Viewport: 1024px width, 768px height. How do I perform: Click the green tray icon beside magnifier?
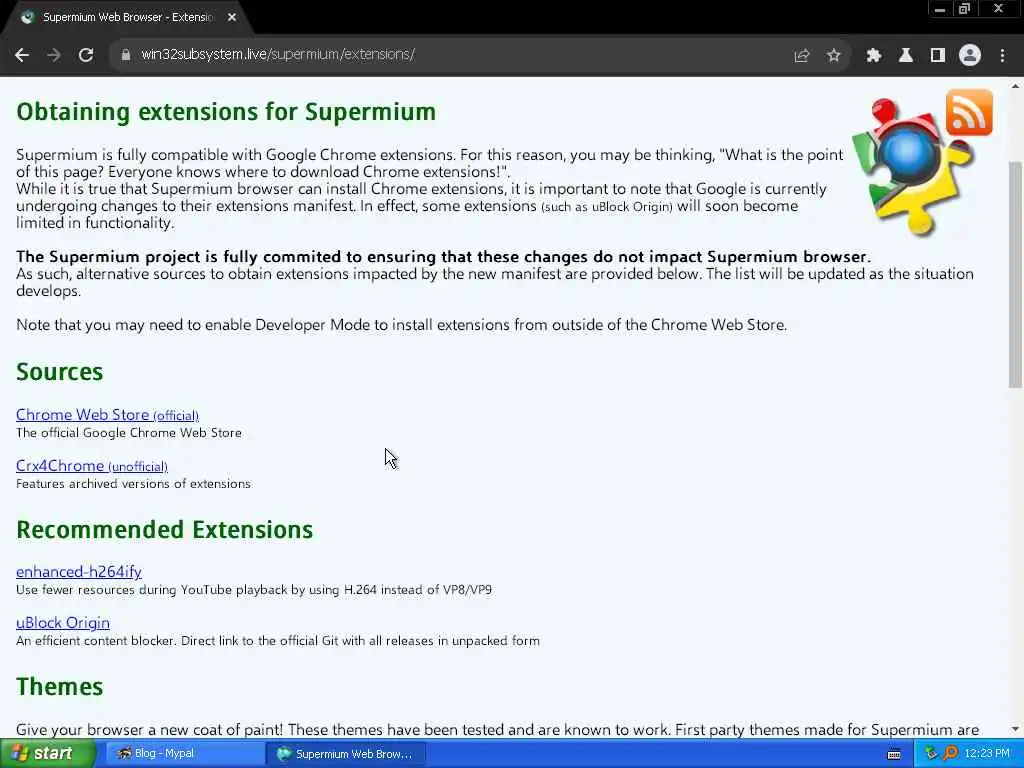coord(931,754)
